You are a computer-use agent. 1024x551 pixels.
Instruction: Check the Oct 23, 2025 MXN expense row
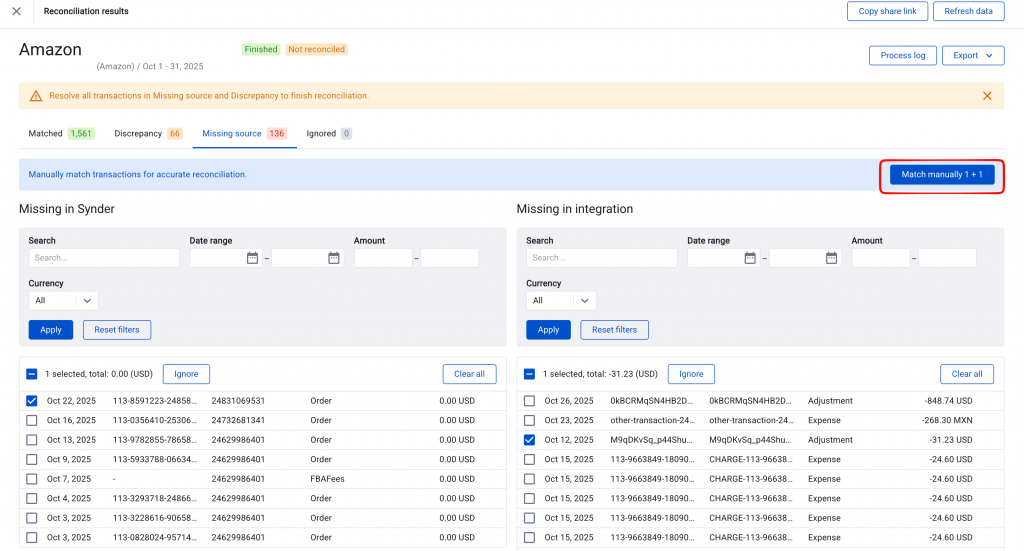coord(529,420)
